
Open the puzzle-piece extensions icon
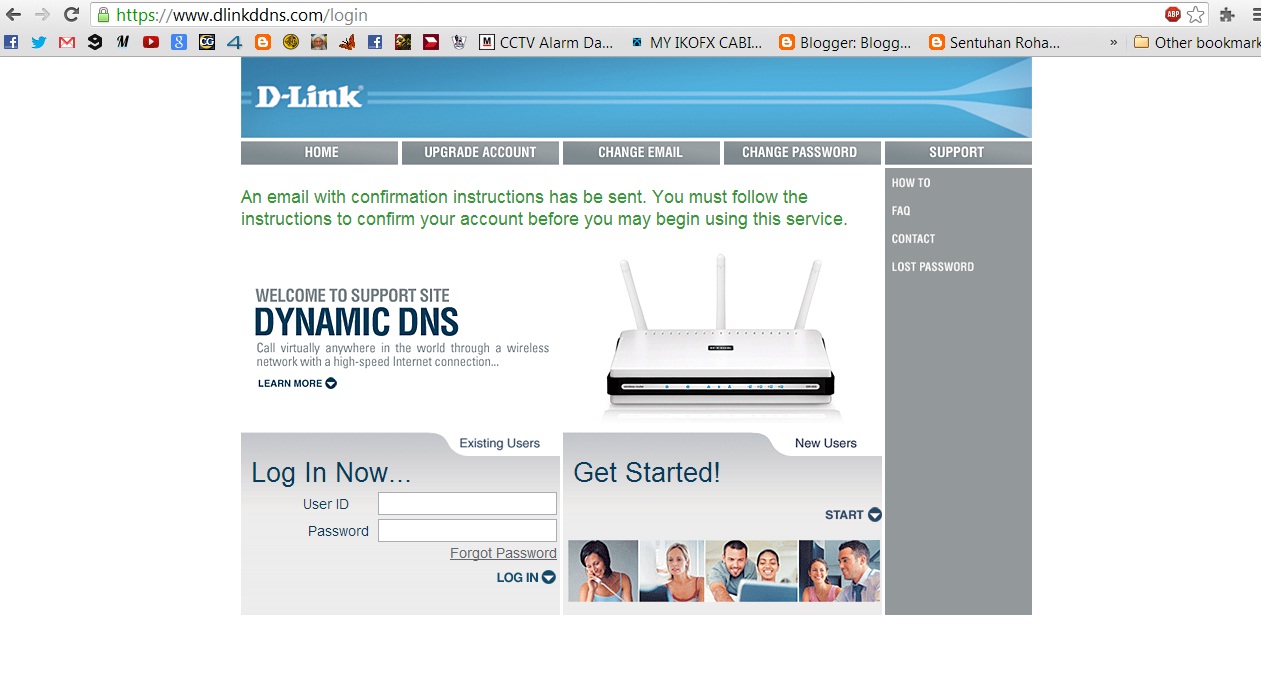[1227, 15]
